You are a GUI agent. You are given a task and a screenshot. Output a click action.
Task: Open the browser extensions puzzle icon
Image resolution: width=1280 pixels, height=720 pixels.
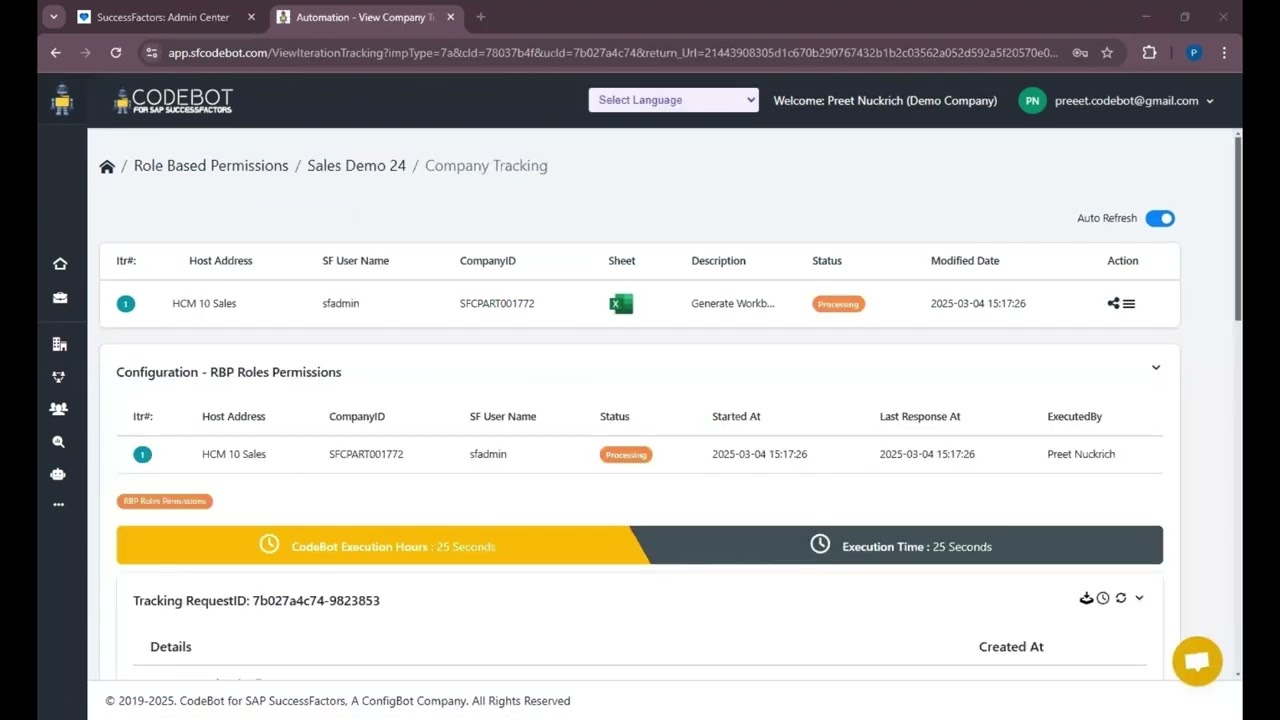pos(1149,53)
